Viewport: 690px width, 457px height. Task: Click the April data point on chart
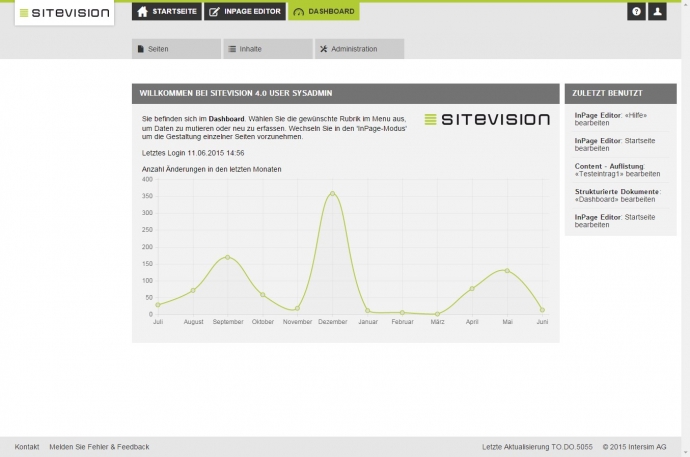pyautogui.click(x=472, y=289)
